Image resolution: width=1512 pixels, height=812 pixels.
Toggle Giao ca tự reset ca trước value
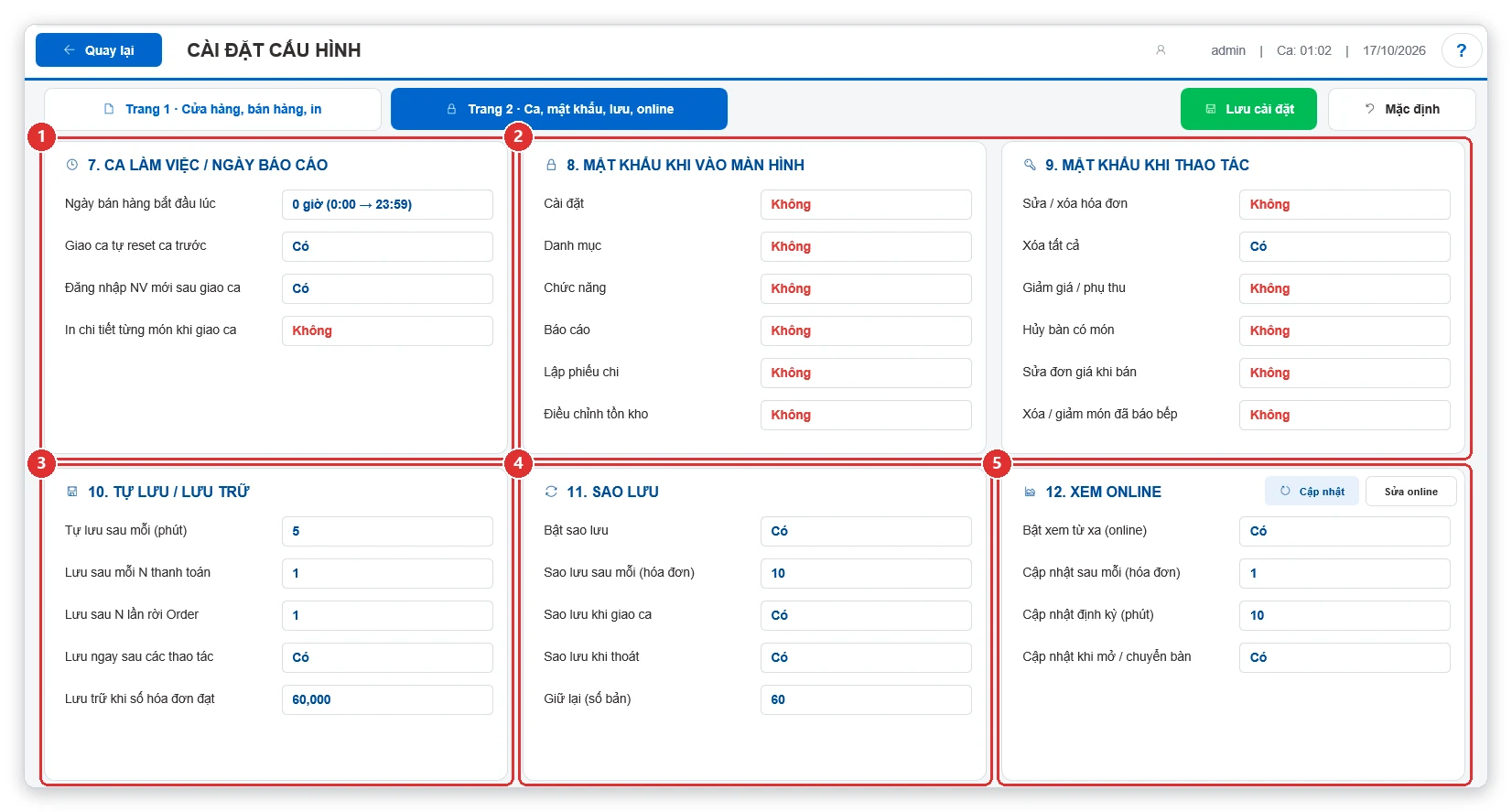tap(387, 246)
